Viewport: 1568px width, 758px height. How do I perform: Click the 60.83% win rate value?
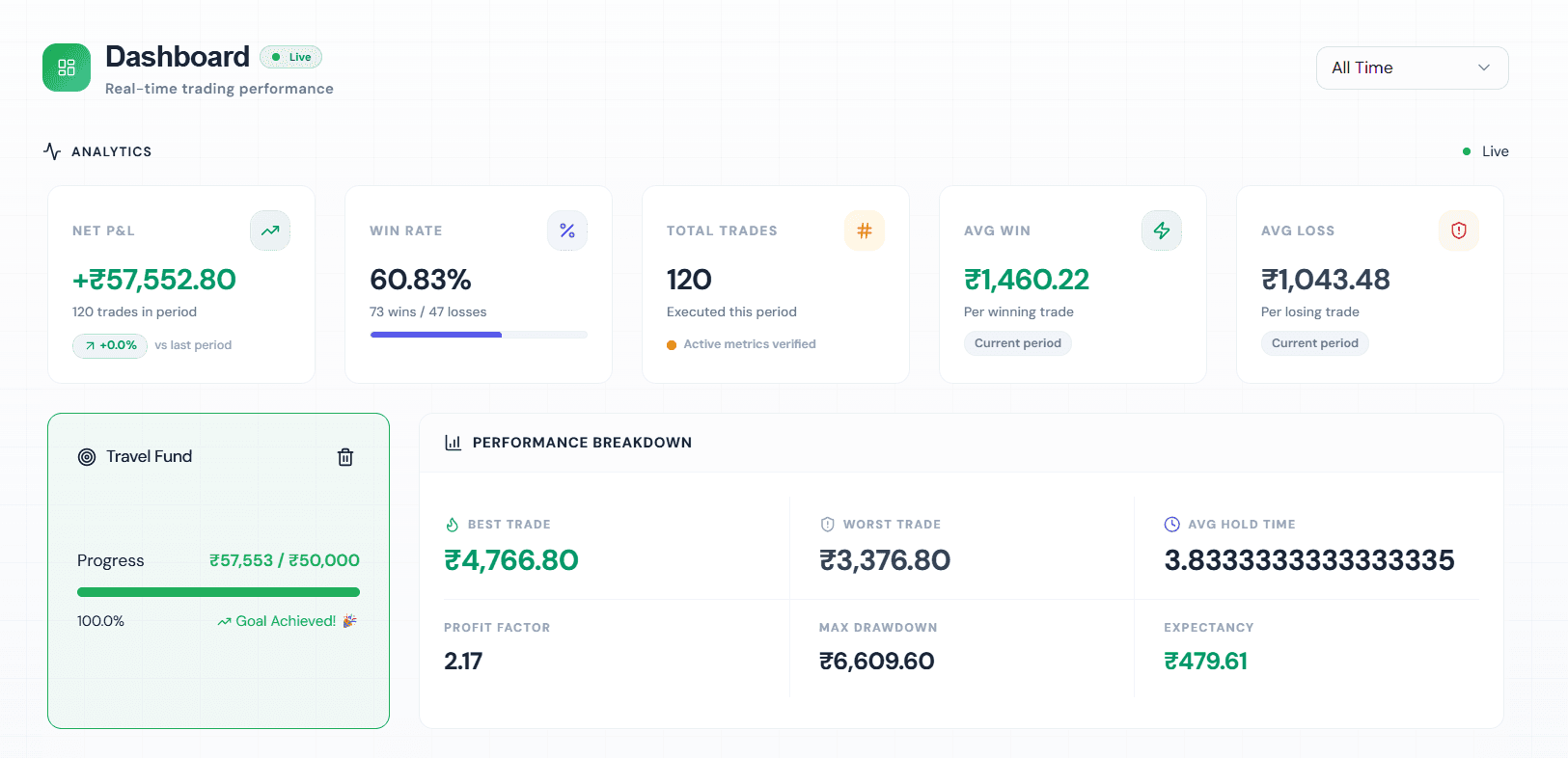(x=421, y=280)
